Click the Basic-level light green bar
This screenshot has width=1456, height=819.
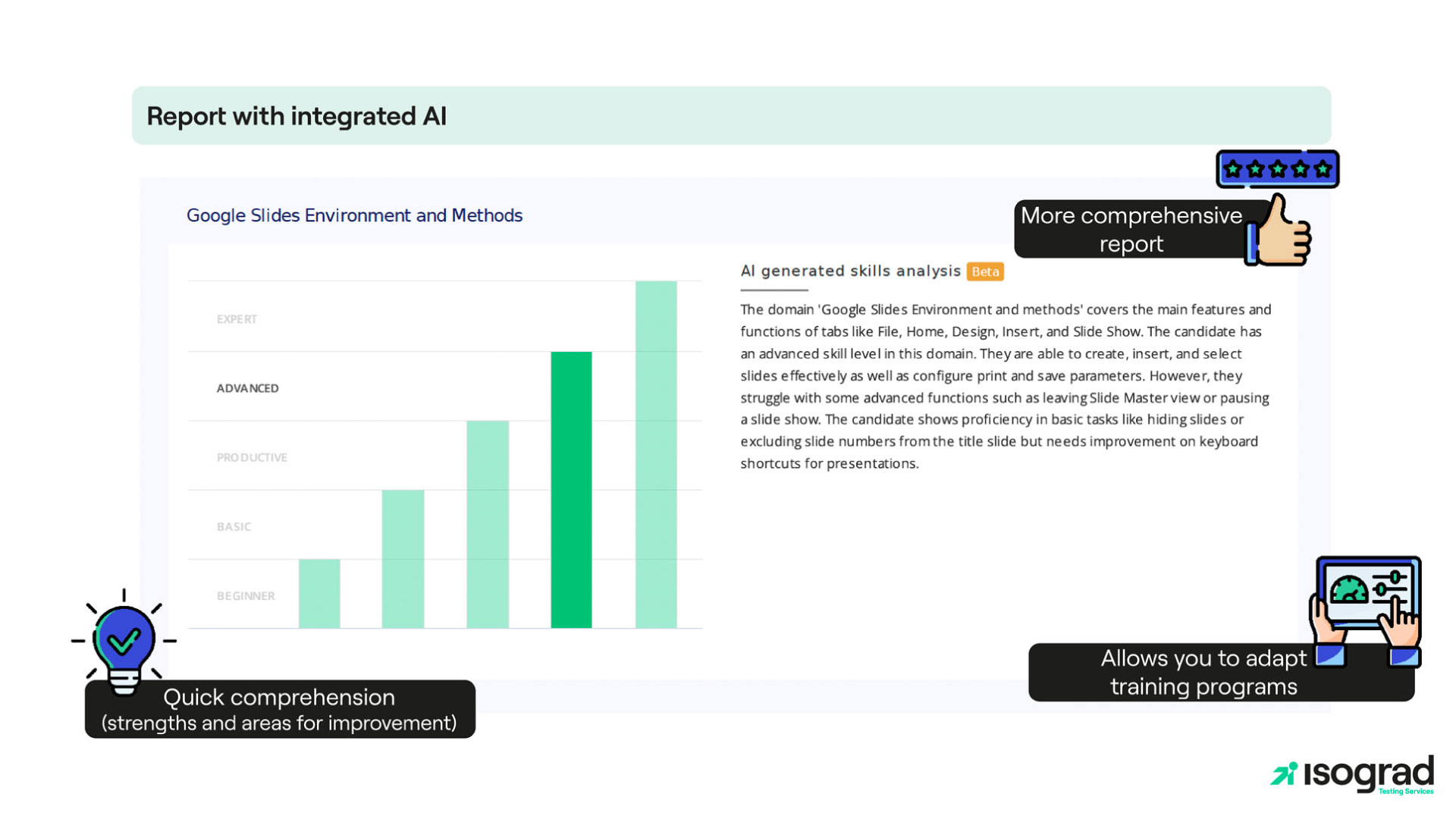tap(403, 559)
